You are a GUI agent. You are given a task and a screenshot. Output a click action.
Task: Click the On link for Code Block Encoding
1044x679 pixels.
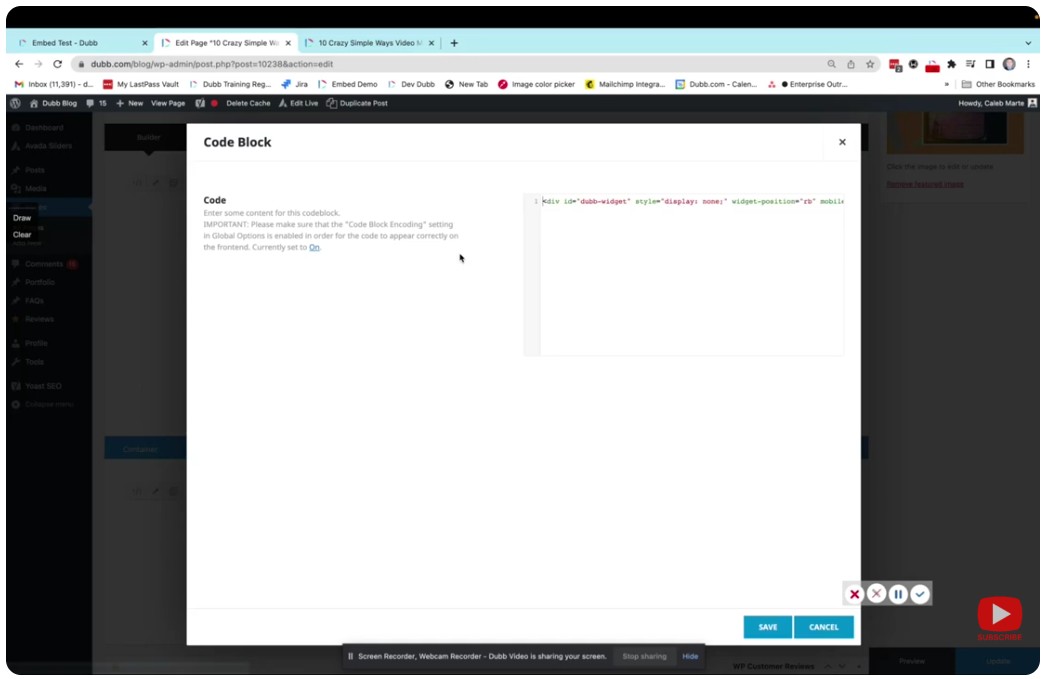pyautogui.click(x=314, y=247)
